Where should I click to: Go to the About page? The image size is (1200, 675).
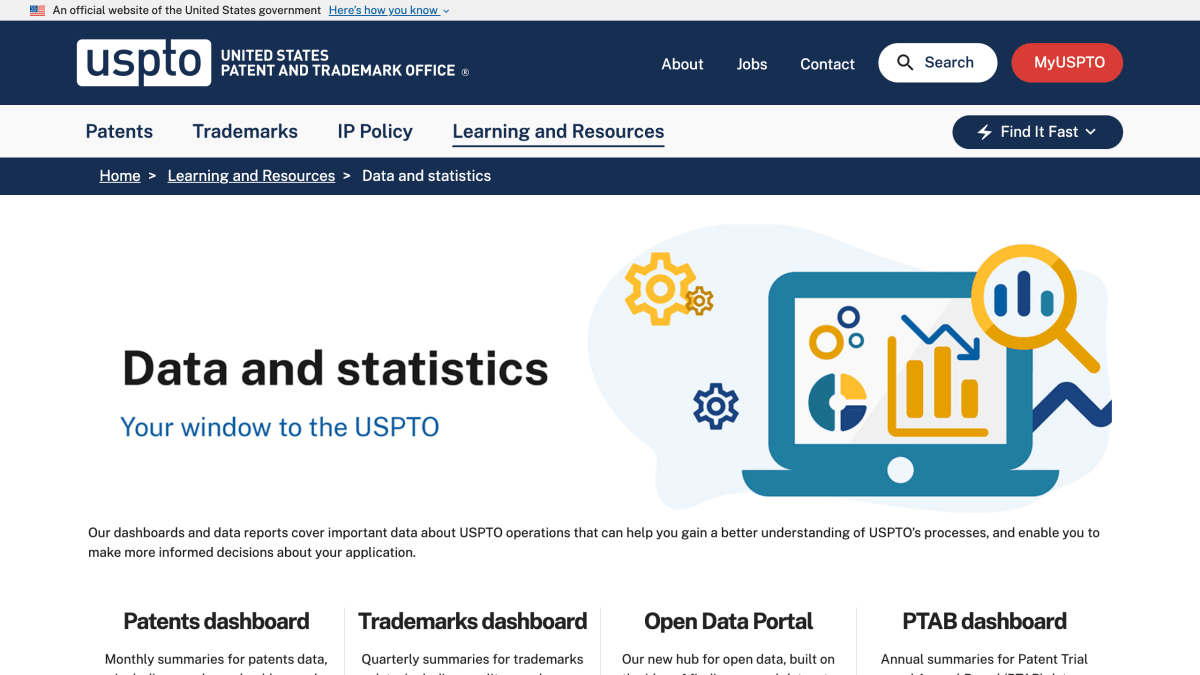point(682,64)
